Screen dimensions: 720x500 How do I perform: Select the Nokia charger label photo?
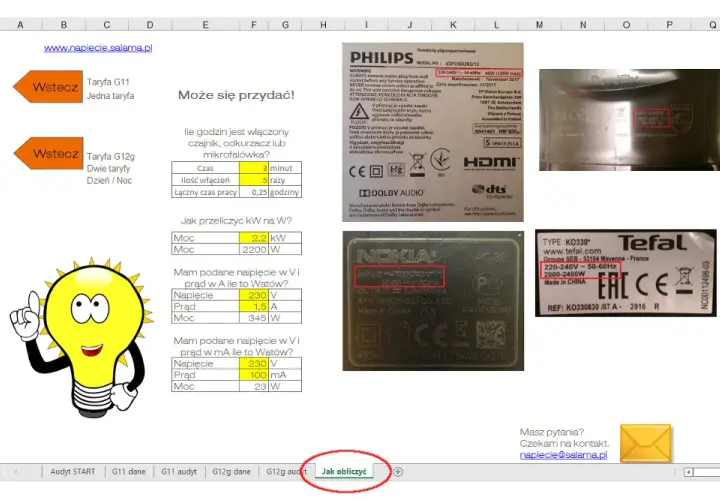coord(433,301)
